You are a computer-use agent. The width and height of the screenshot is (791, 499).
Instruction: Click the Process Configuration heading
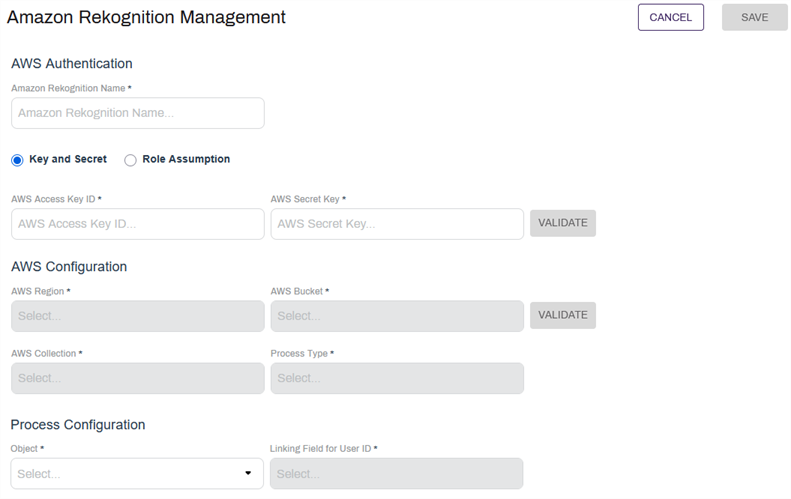click(x=78, y=425)
